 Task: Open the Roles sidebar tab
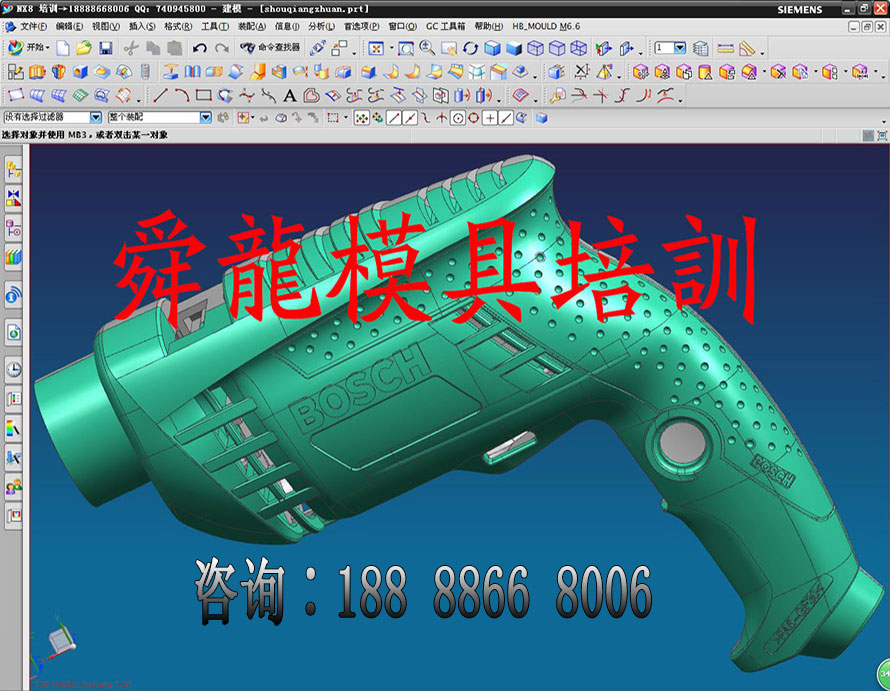pyautogui.click(x=14, y=487)
